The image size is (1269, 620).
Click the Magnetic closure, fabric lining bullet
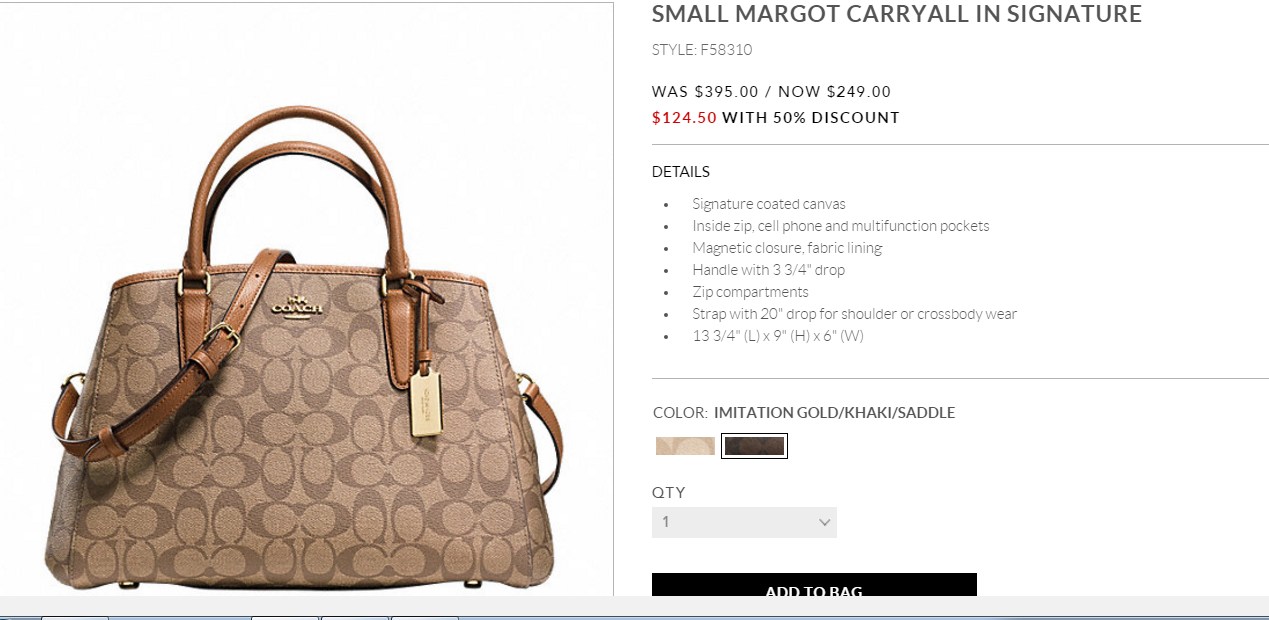[x=787, y=248]
